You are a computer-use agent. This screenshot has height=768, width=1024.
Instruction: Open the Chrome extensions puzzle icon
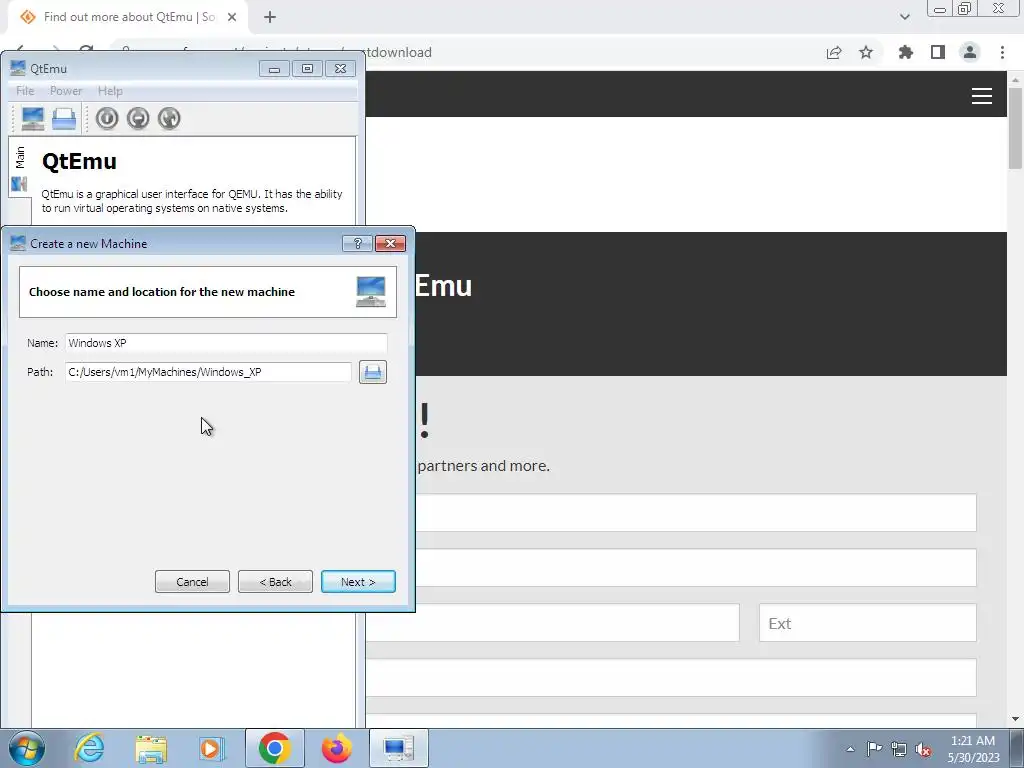pyautogui.click(x=906, y=52)
